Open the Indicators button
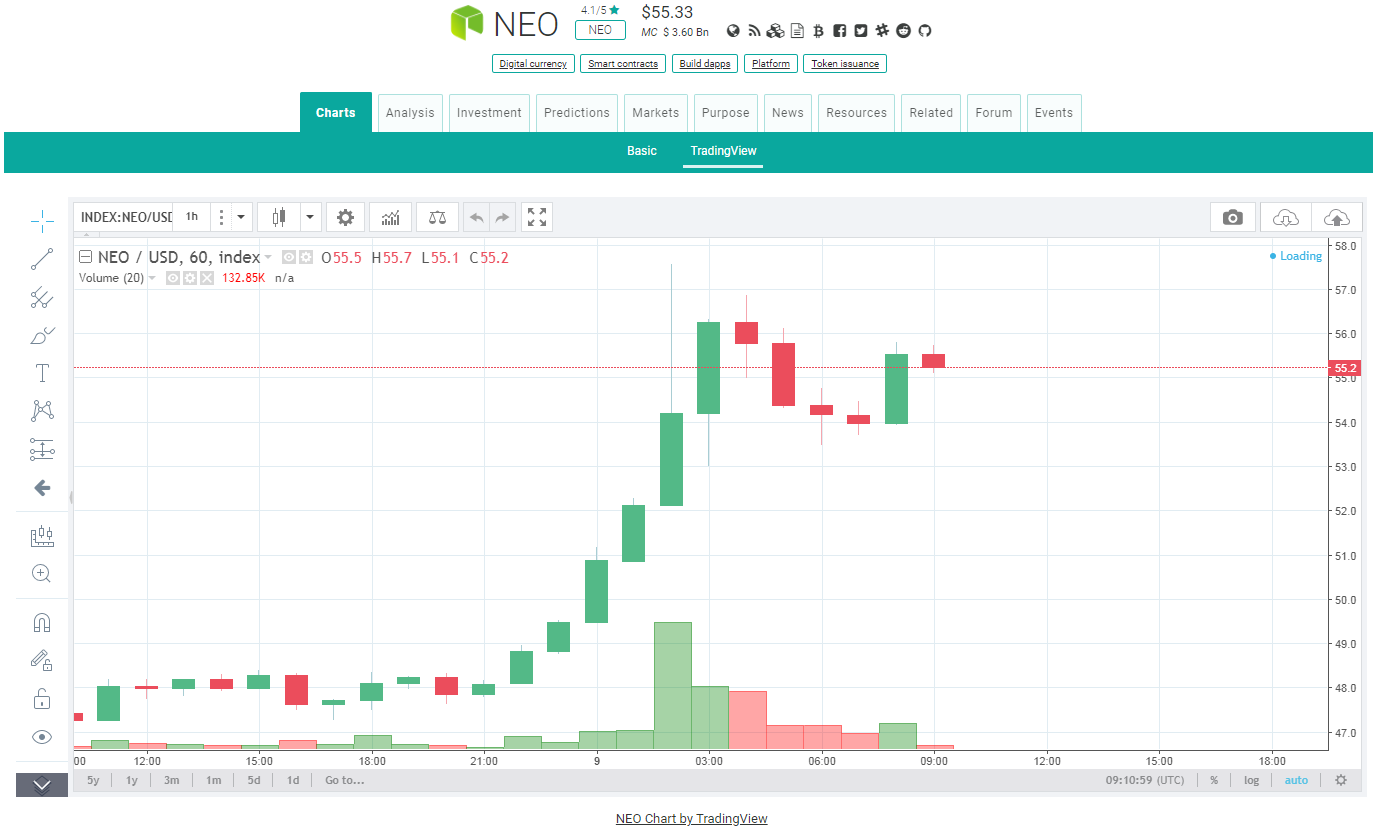The image size is (1373, 829). 391,217
